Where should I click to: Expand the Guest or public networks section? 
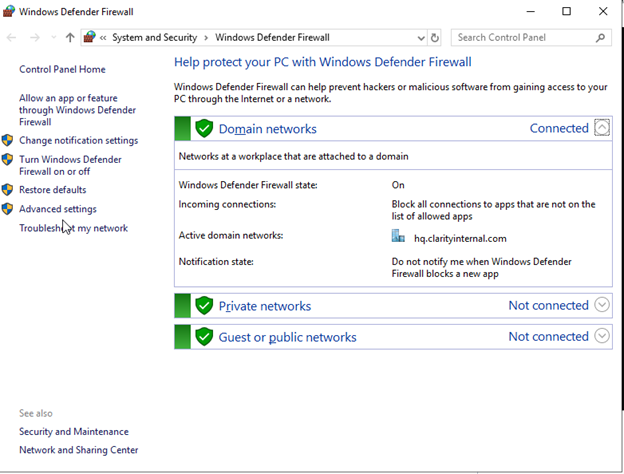coord(602,336)
